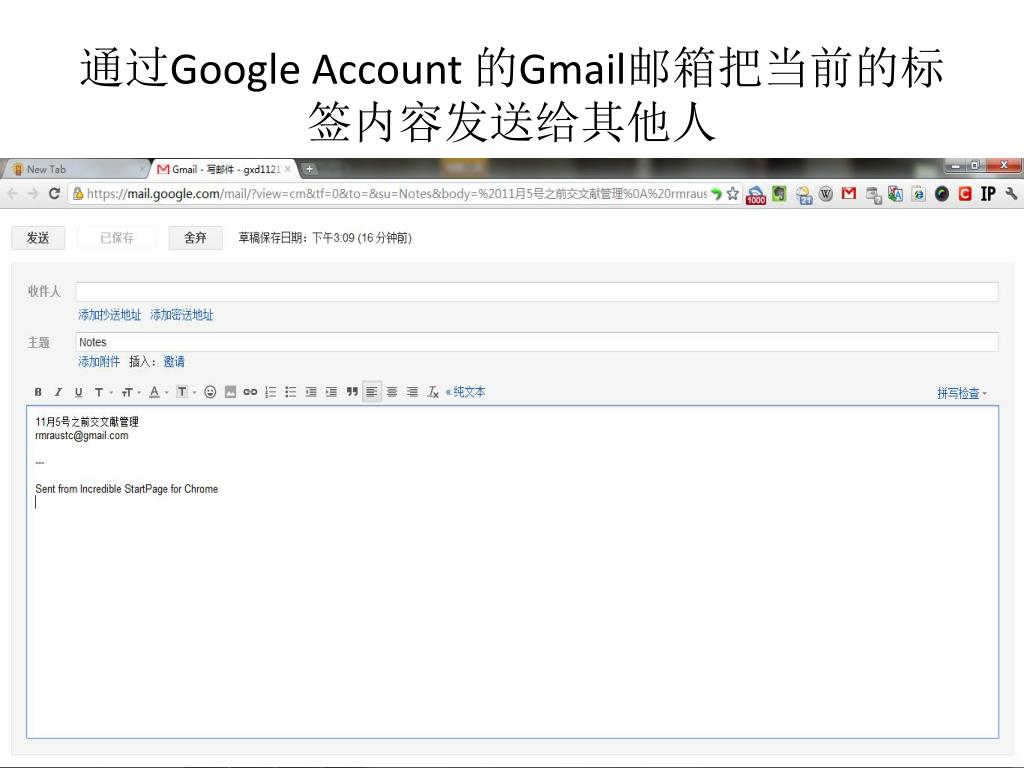
Task: Toggle bold formatting in the compose toolbar
Action: [x=38, y=392]
